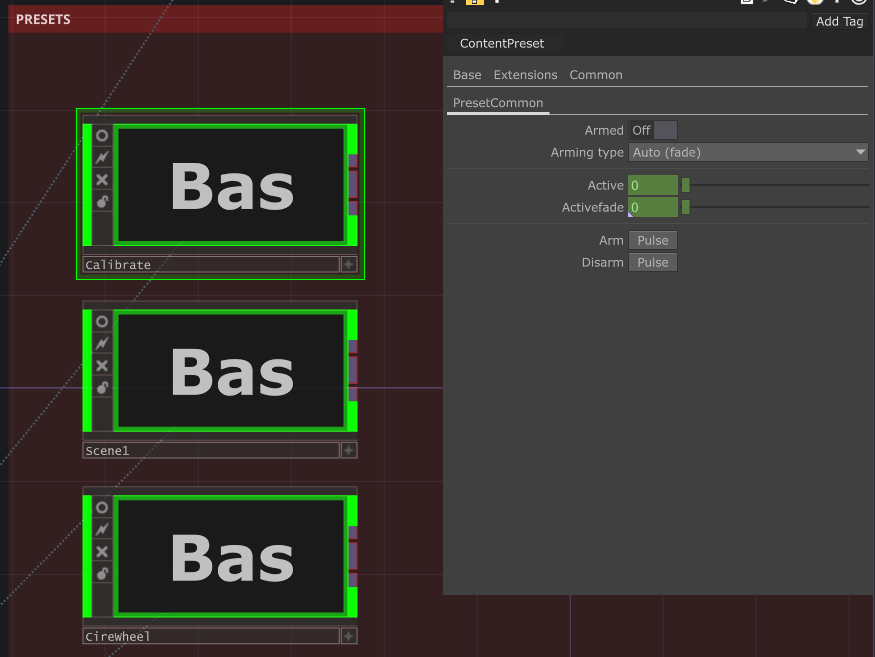This screenshot has height=657, width=875.
Task: Select the Scene1 node viewer thumbnail
Action: click(x=231, y=371)
